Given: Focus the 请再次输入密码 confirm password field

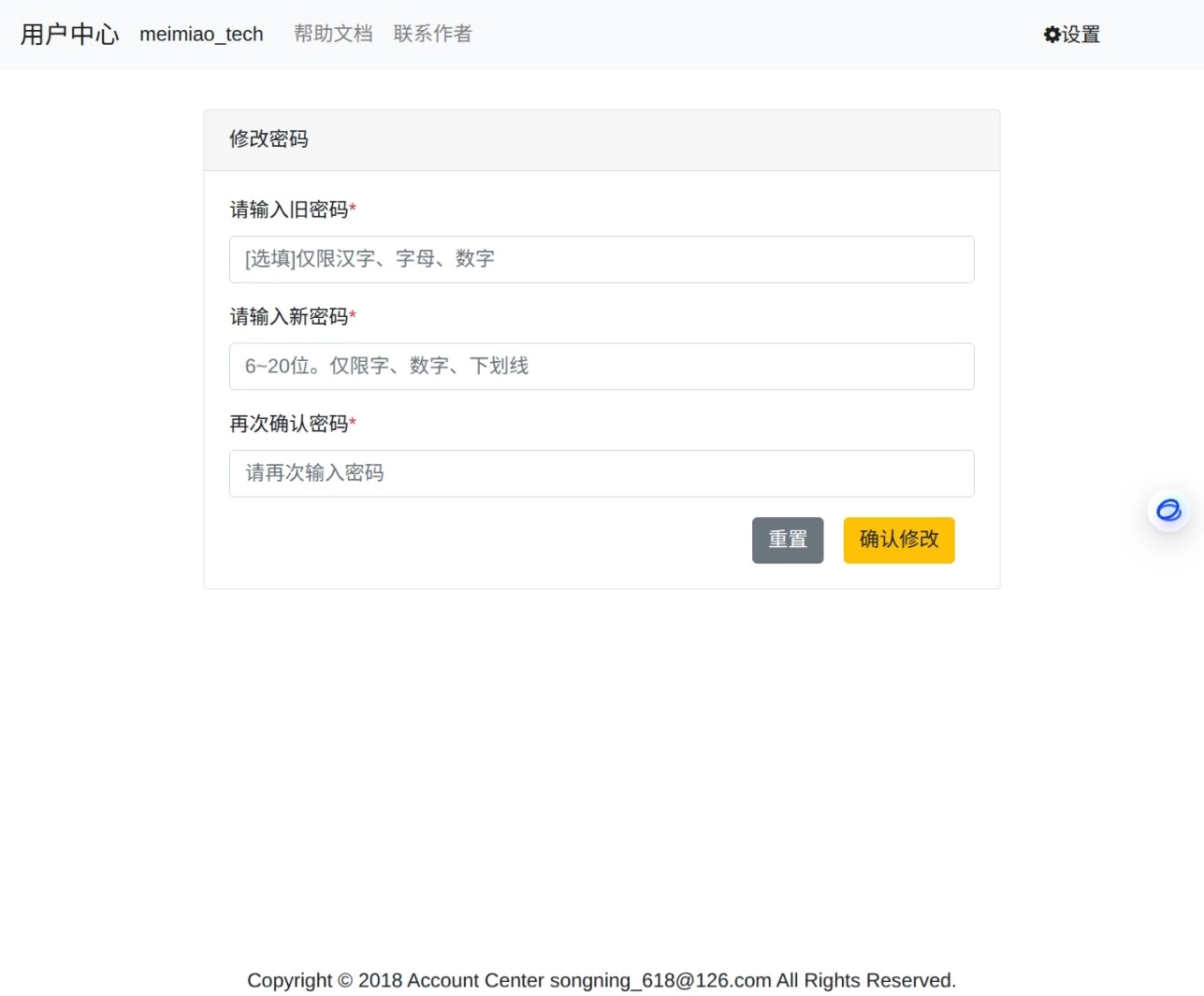Looking at the screenshot, I should point(601,473).
